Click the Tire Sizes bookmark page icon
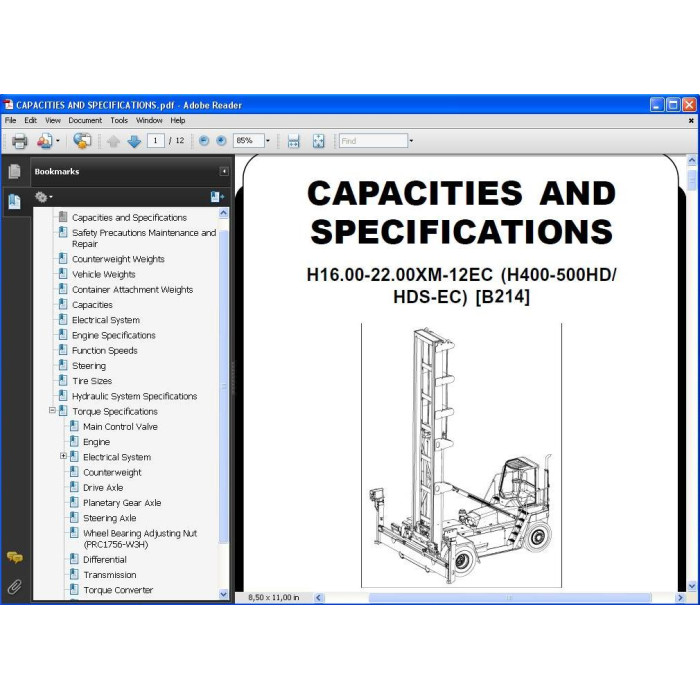Screen dimensions: 700x700 63,380
